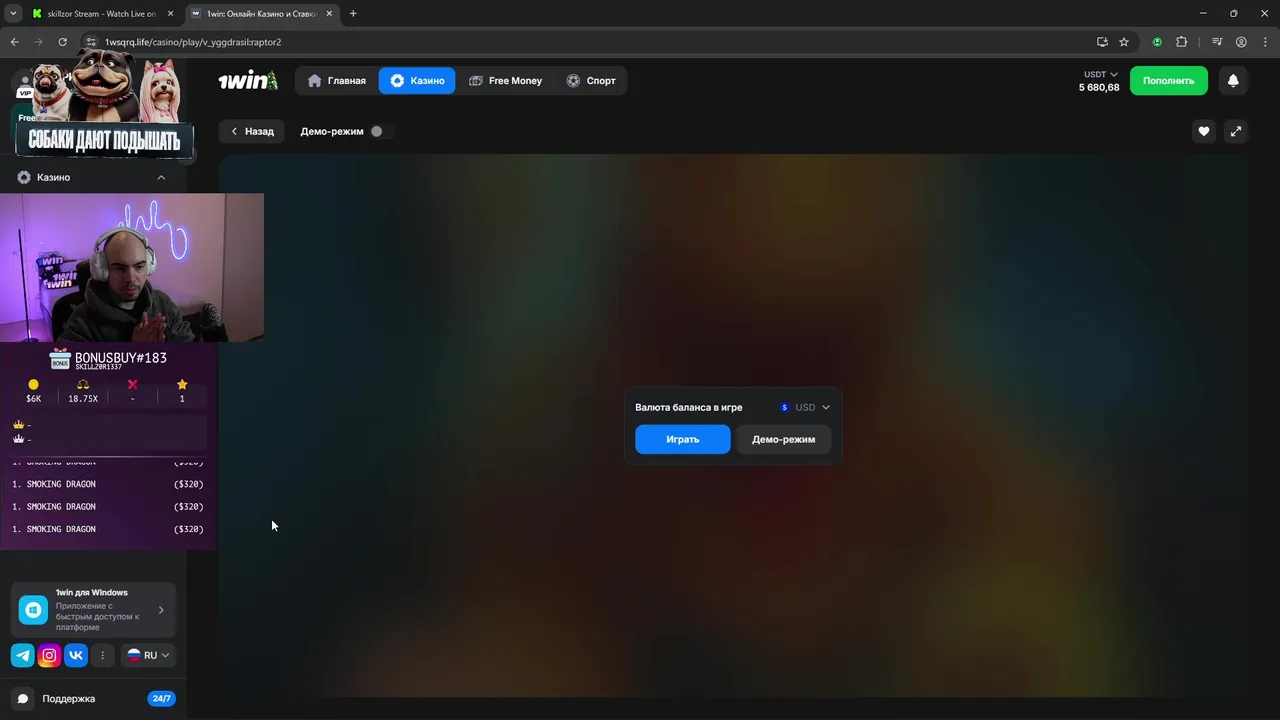The height and width of the screenshot is (720, 1280).
Task: Open the Telegram social icon
Action: (22, 655)
